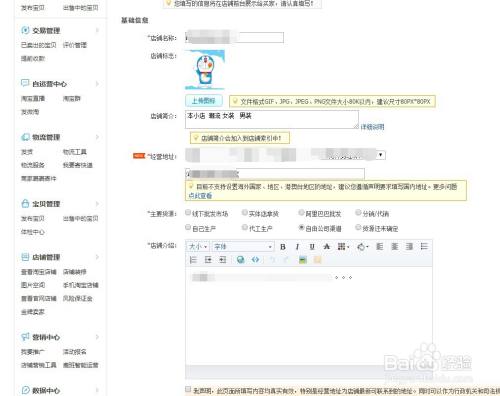
Task: Open the 字体 font family dropdown
Action: [243, 247]
